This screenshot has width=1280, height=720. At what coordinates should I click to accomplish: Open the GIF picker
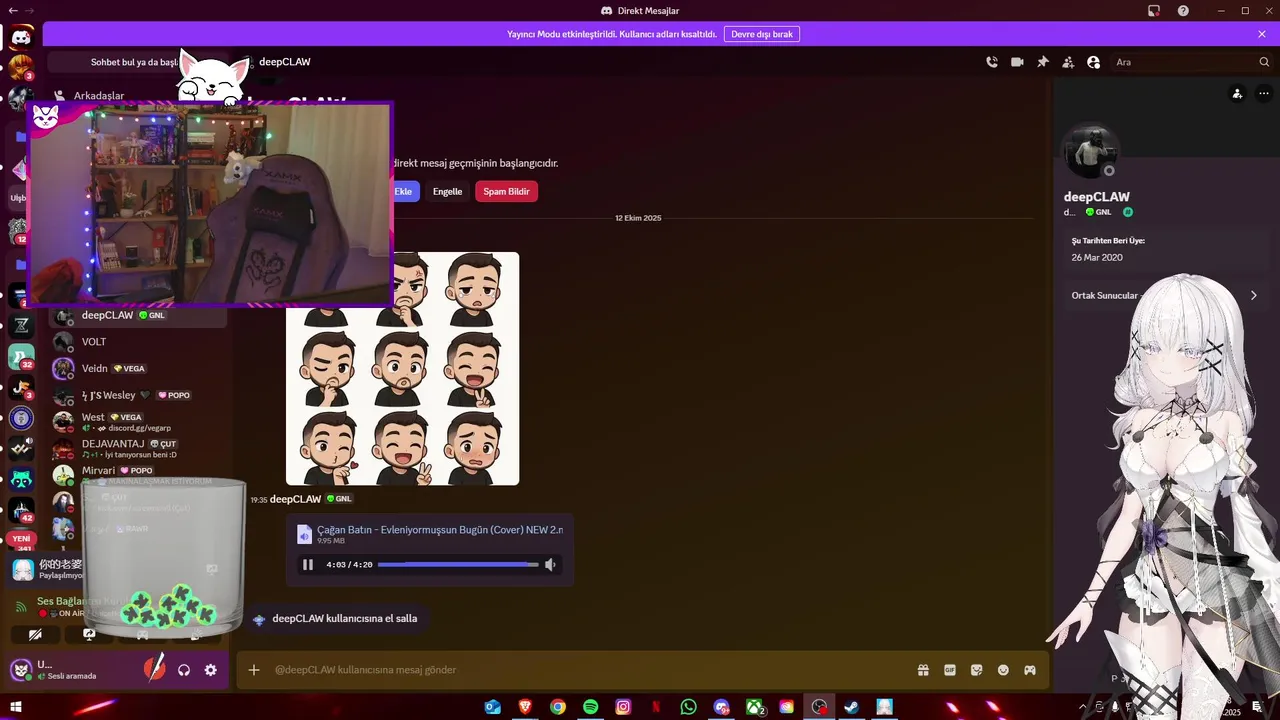(950, 670)
